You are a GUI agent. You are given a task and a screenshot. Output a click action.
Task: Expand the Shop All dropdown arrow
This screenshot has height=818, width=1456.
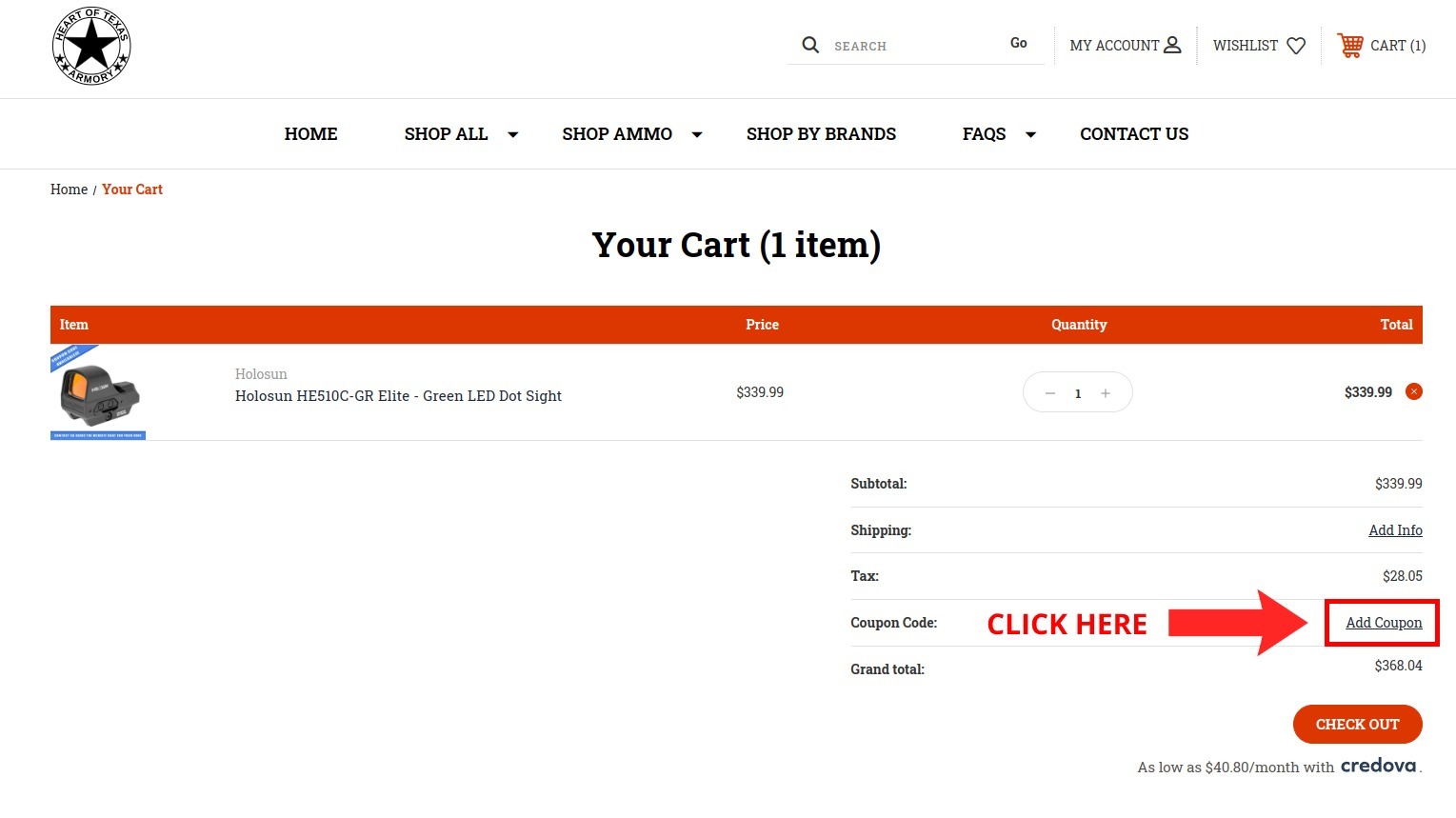[x=512, y=135]
